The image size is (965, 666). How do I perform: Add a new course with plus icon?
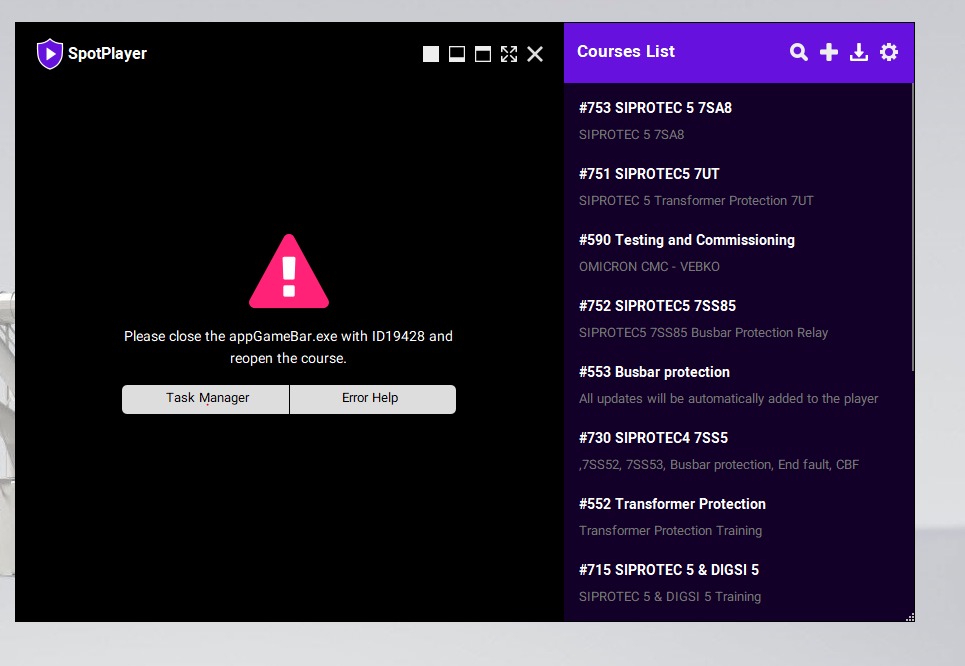(828, 53)
